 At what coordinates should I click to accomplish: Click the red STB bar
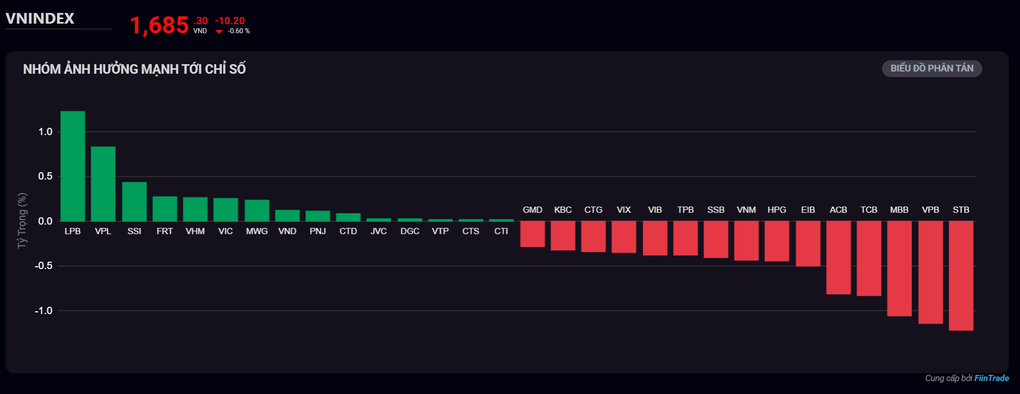point(961,276)
